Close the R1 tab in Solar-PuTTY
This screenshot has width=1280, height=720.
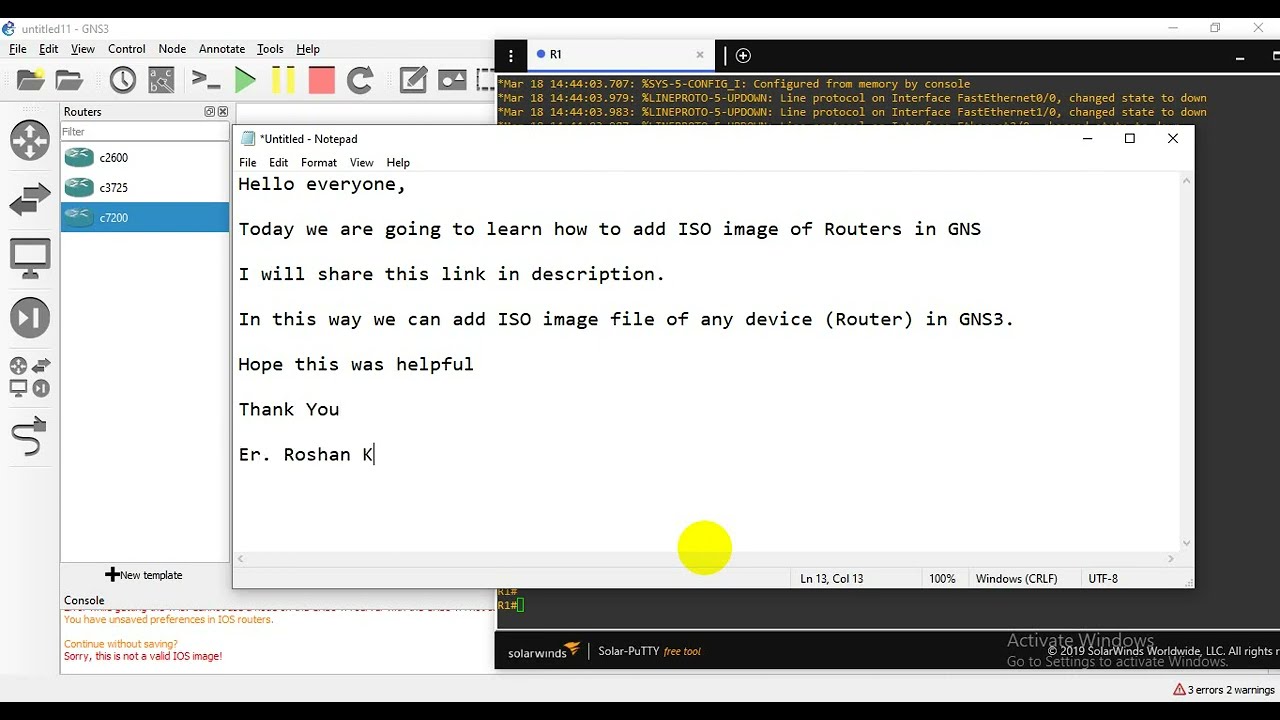(x=700, y=55)
